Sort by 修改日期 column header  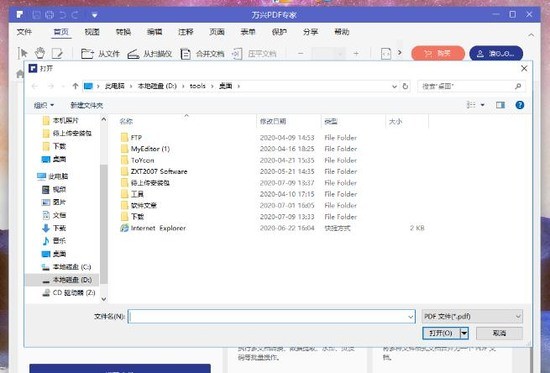(273, 121)
